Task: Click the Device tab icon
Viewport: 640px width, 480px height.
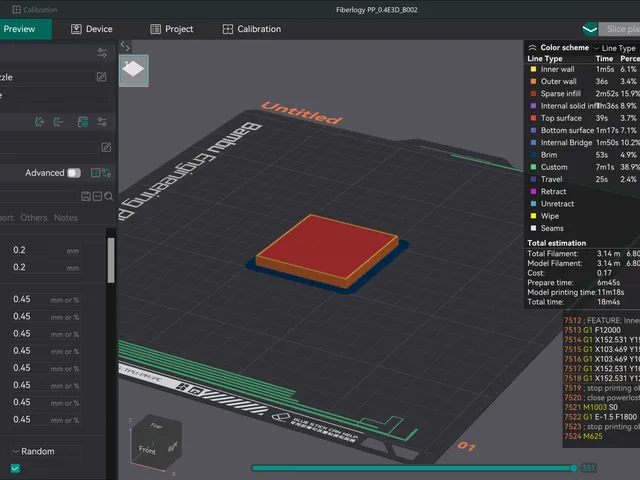Action: point(76,29)
